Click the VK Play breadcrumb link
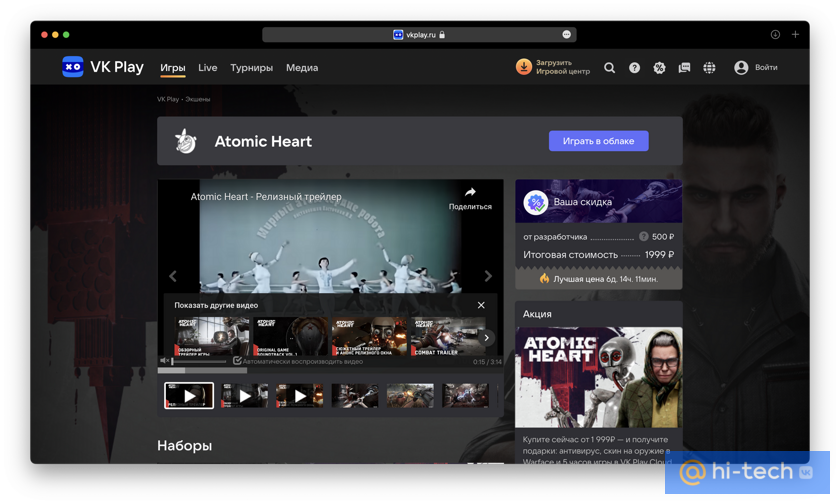This screenshot has height=504, width=840. [168, 99]
